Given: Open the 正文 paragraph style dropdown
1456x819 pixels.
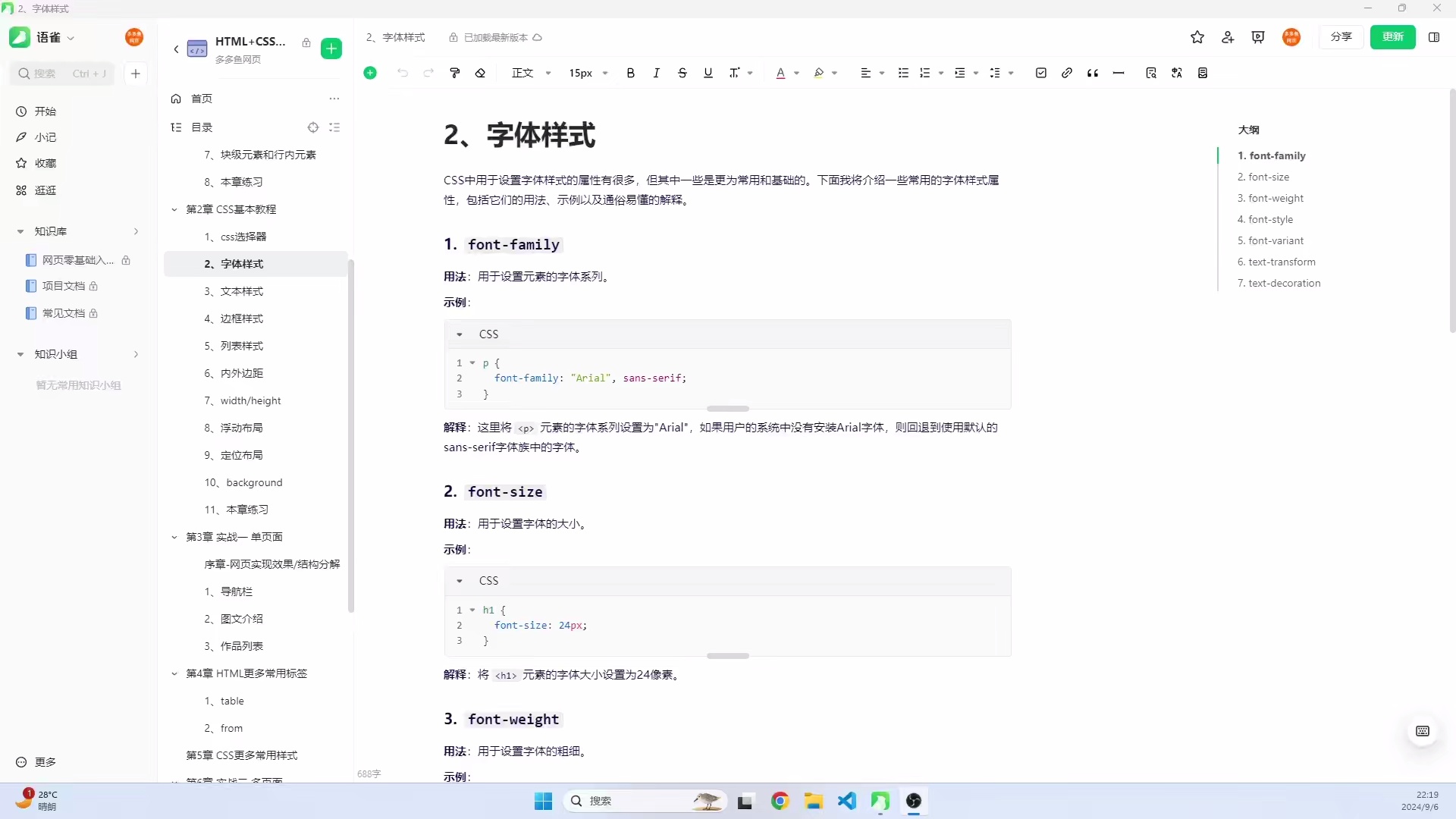Looking at the screenshot, I should coord(531,73).
